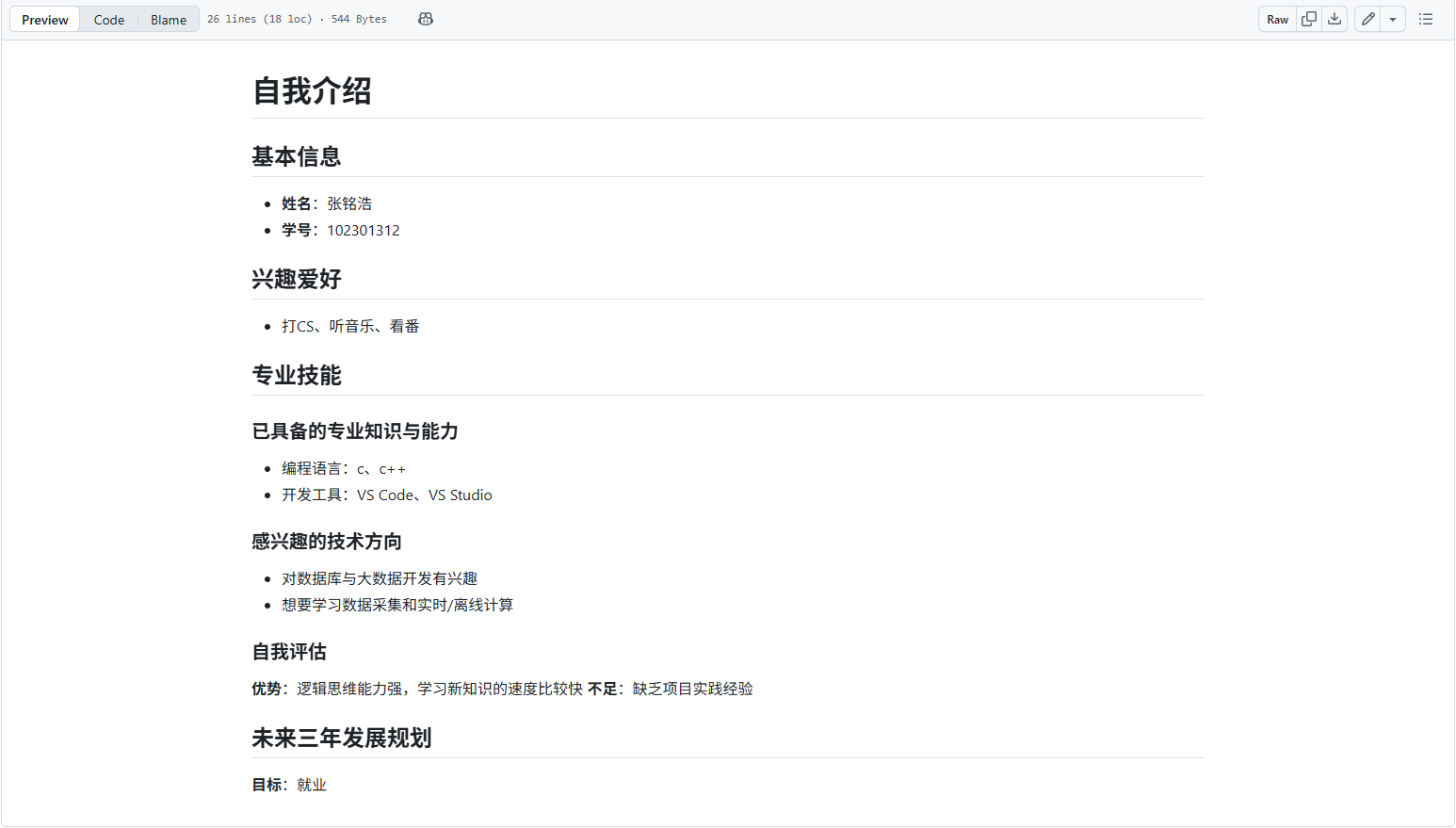Click the 已具备的专业知识与能力 subheading
Screen dimensions: 1456x828
click(x=355, y=431)
